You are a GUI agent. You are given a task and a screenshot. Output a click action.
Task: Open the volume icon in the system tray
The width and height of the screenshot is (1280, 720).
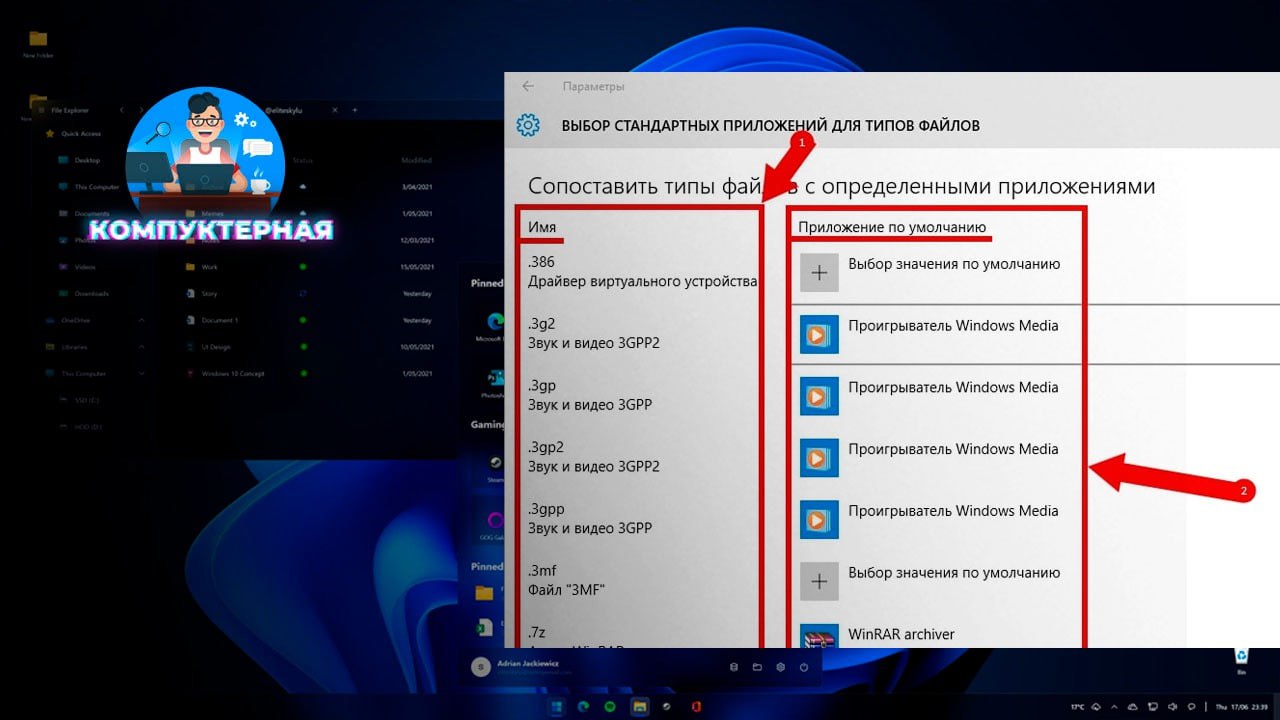coord(1171,706)
